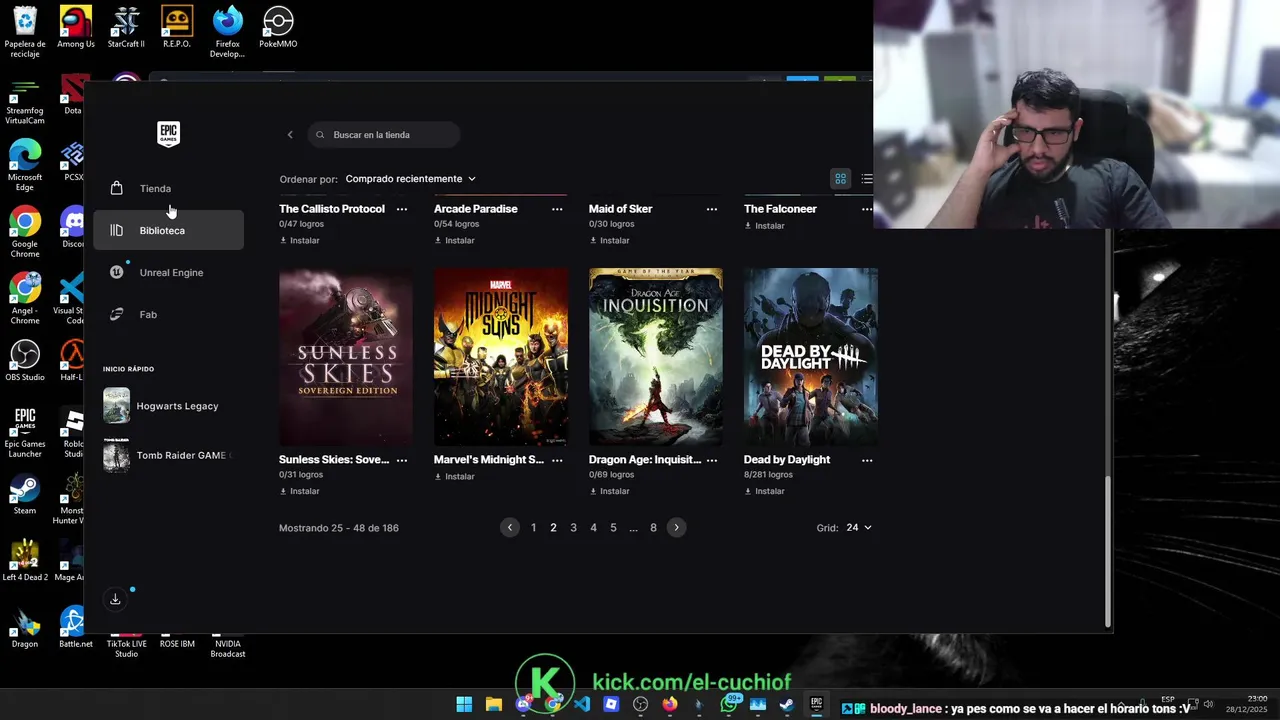
Task: Open PokeMMO desktop shortcut
Action: click(278, 28)
